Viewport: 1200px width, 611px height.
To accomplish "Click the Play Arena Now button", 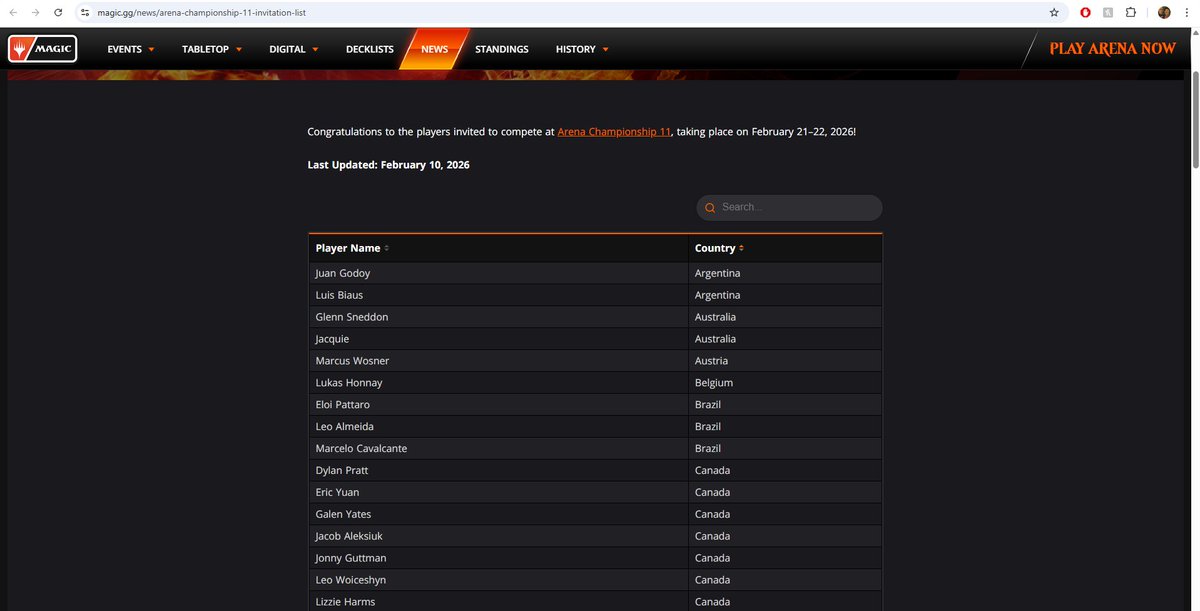I will [1112, 48].
